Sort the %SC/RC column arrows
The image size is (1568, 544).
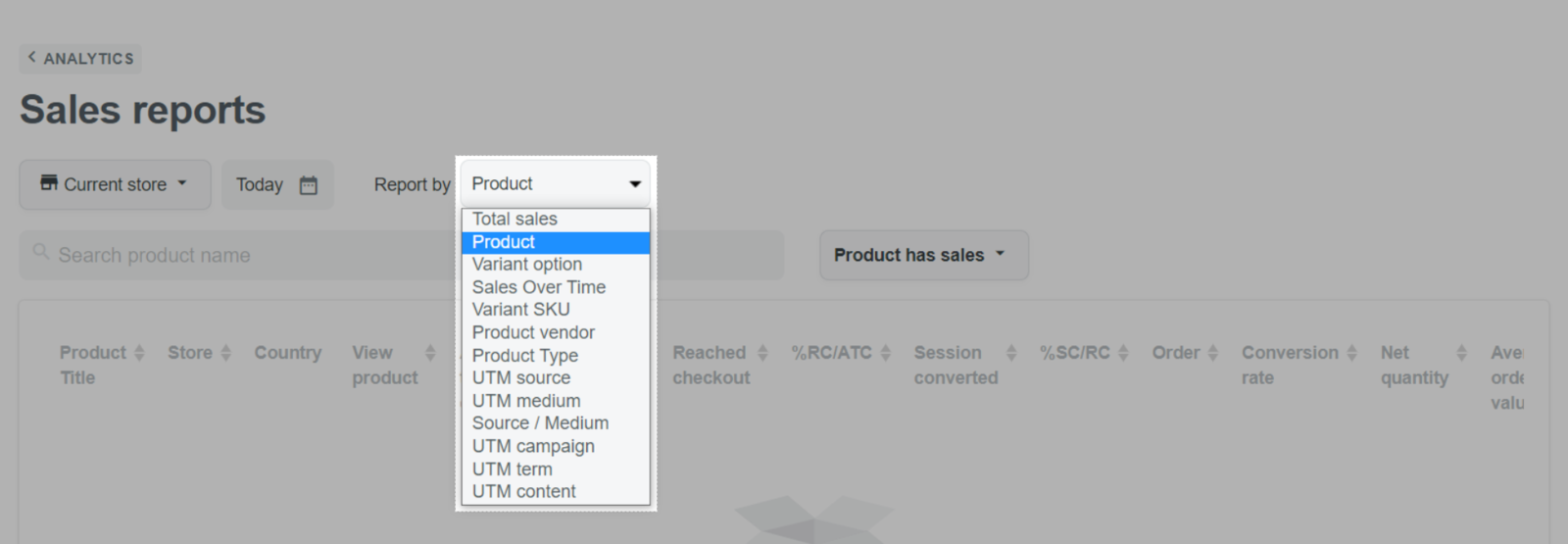point(1123,353)
